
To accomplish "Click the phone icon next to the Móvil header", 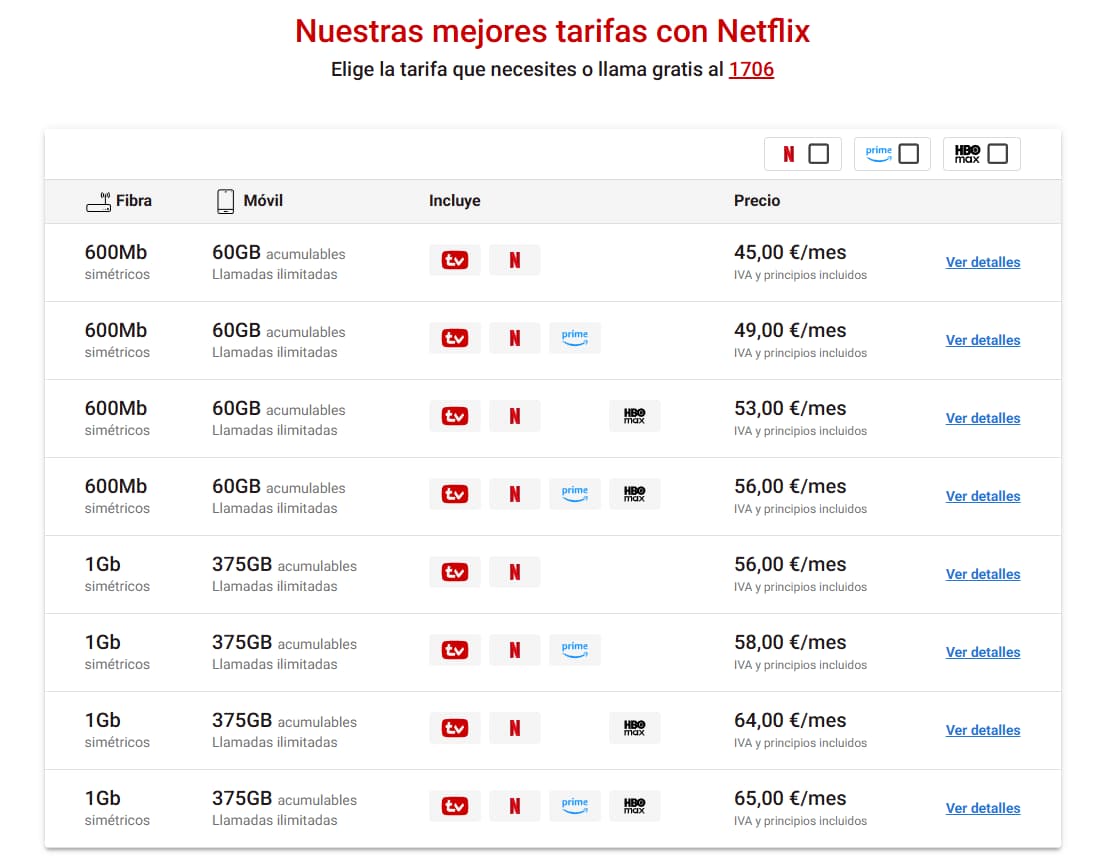I will click(x=225, y=200).
